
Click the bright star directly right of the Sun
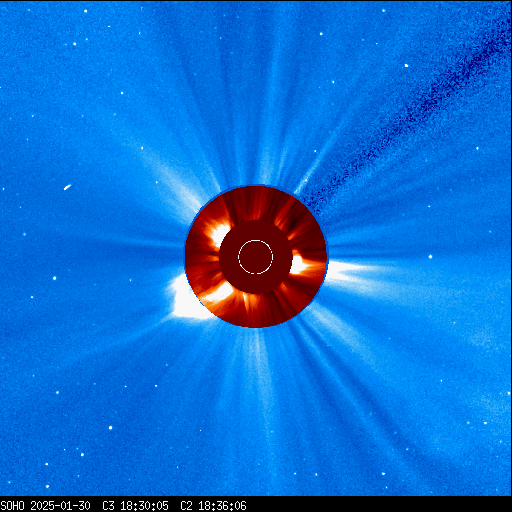coord(430,257)
